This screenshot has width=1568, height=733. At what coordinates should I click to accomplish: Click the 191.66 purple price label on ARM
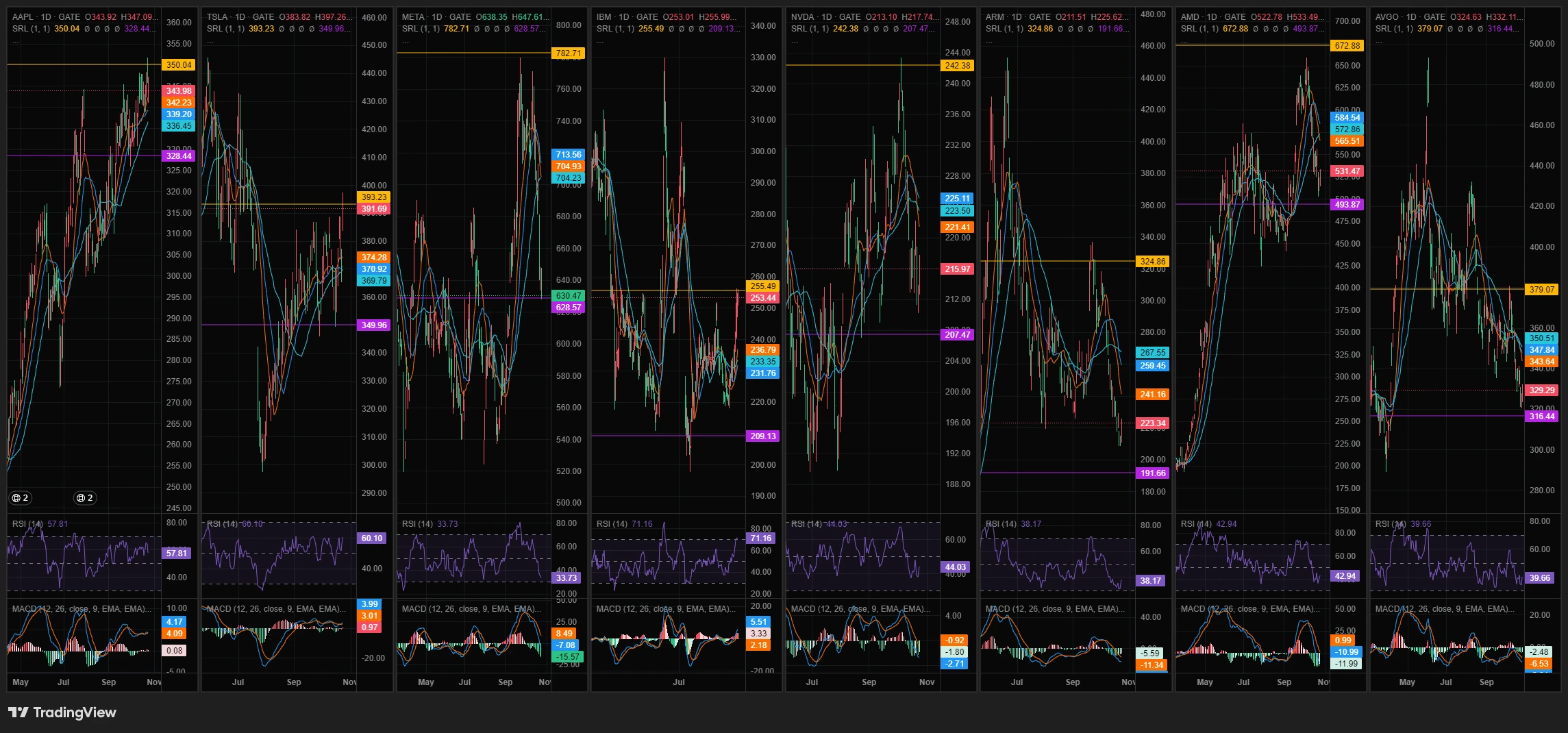[x=1153, y=473]
